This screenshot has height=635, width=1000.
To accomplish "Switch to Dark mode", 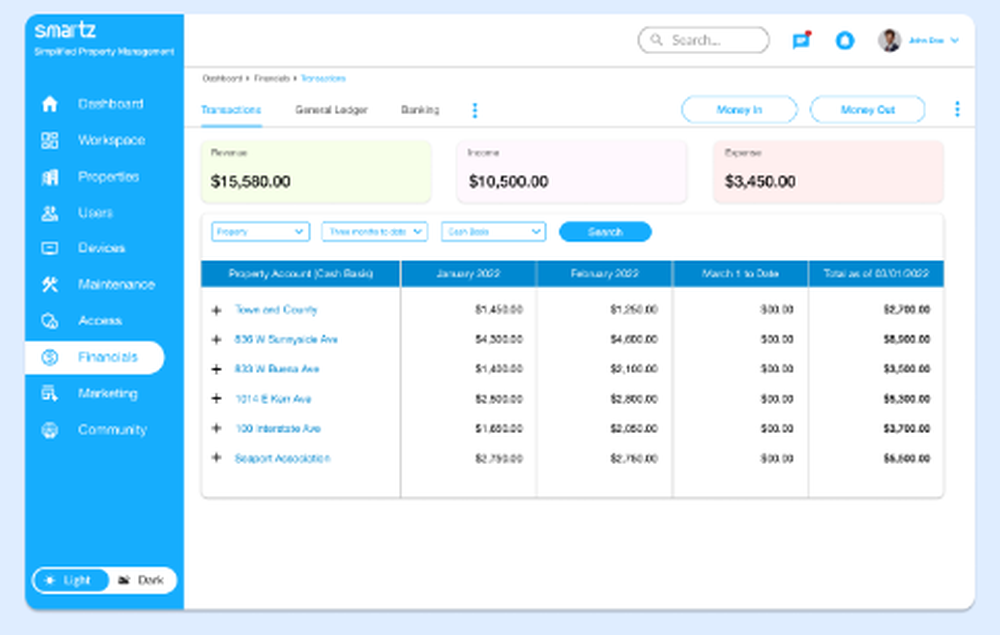I will tap(141, 580).
